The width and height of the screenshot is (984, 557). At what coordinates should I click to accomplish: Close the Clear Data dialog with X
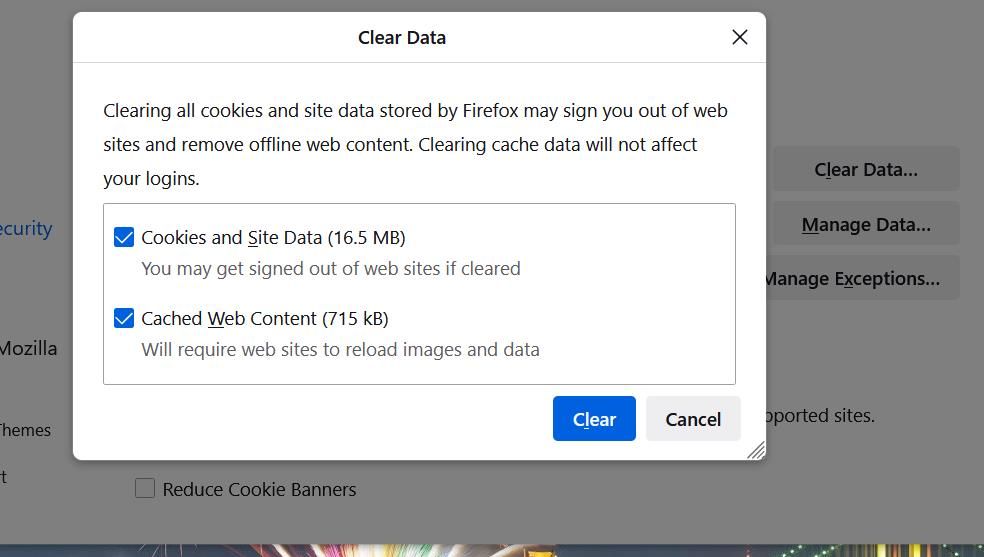740,37
